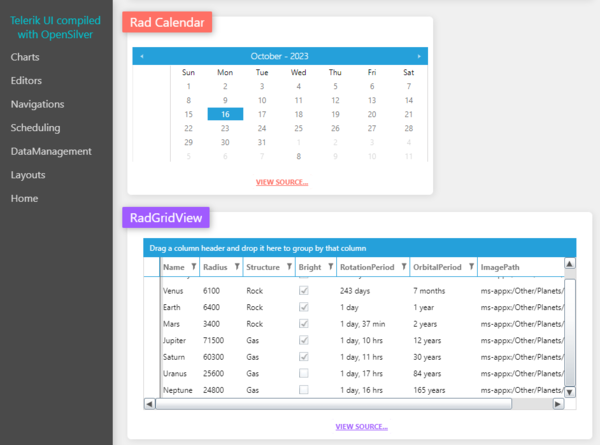Viewport: 600px width, 445px height.
Task: Sort grid by OrbitalPeriod column header
Action: click(x=437, y=267)
